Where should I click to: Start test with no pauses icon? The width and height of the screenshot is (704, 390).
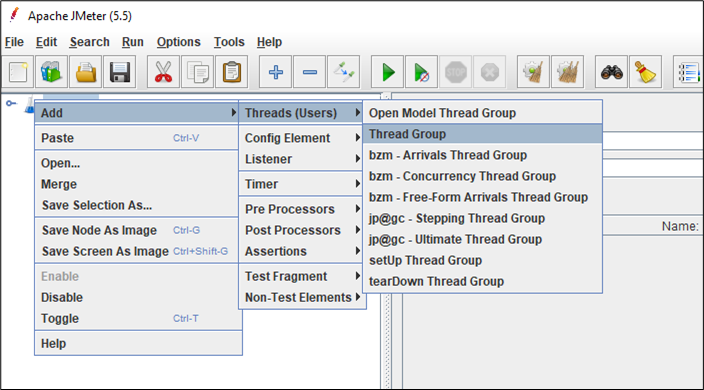(x=422, y=72)
